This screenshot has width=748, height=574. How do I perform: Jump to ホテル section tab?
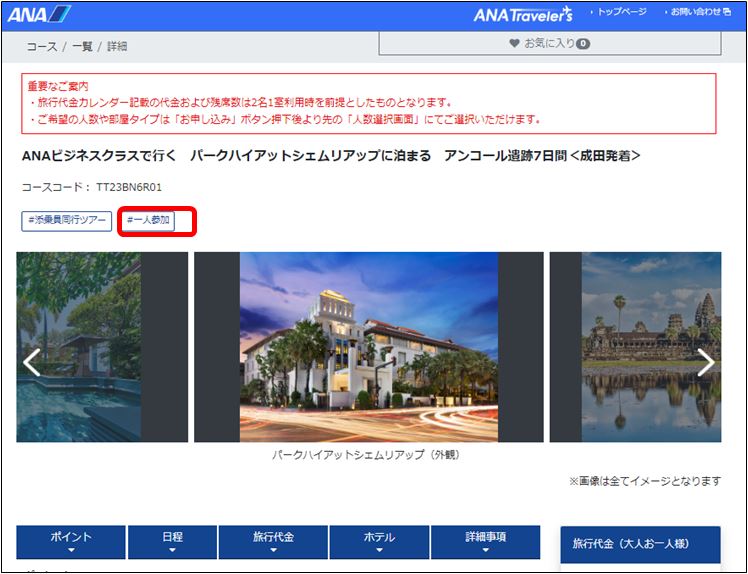379,542
